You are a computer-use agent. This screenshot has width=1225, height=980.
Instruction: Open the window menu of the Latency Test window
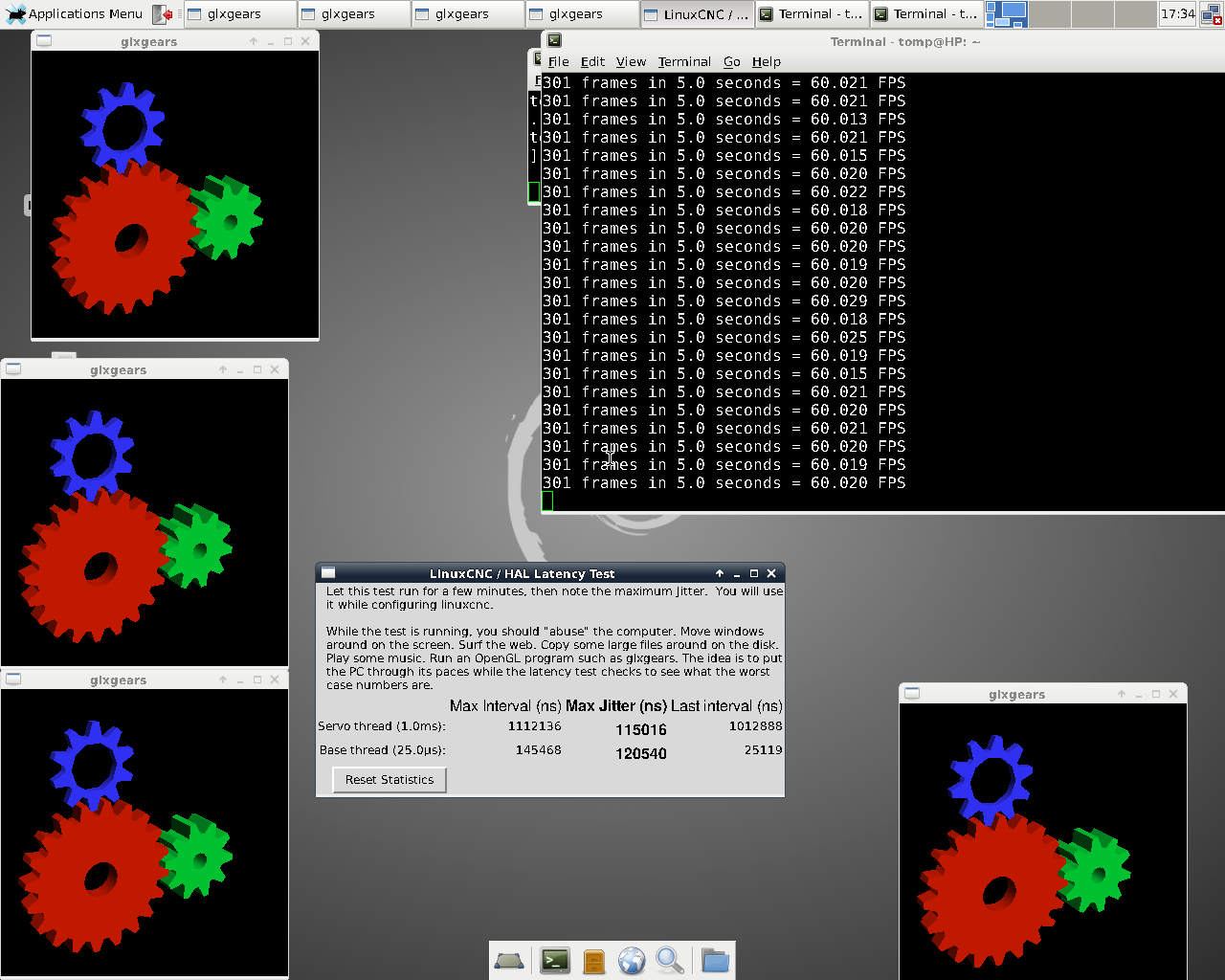[x=328, y=573]
